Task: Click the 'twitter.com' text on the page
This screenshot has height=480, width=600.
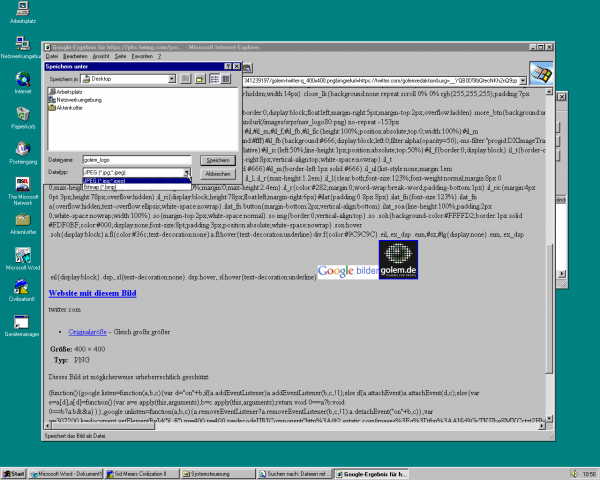Action: (x=65, y=309)
